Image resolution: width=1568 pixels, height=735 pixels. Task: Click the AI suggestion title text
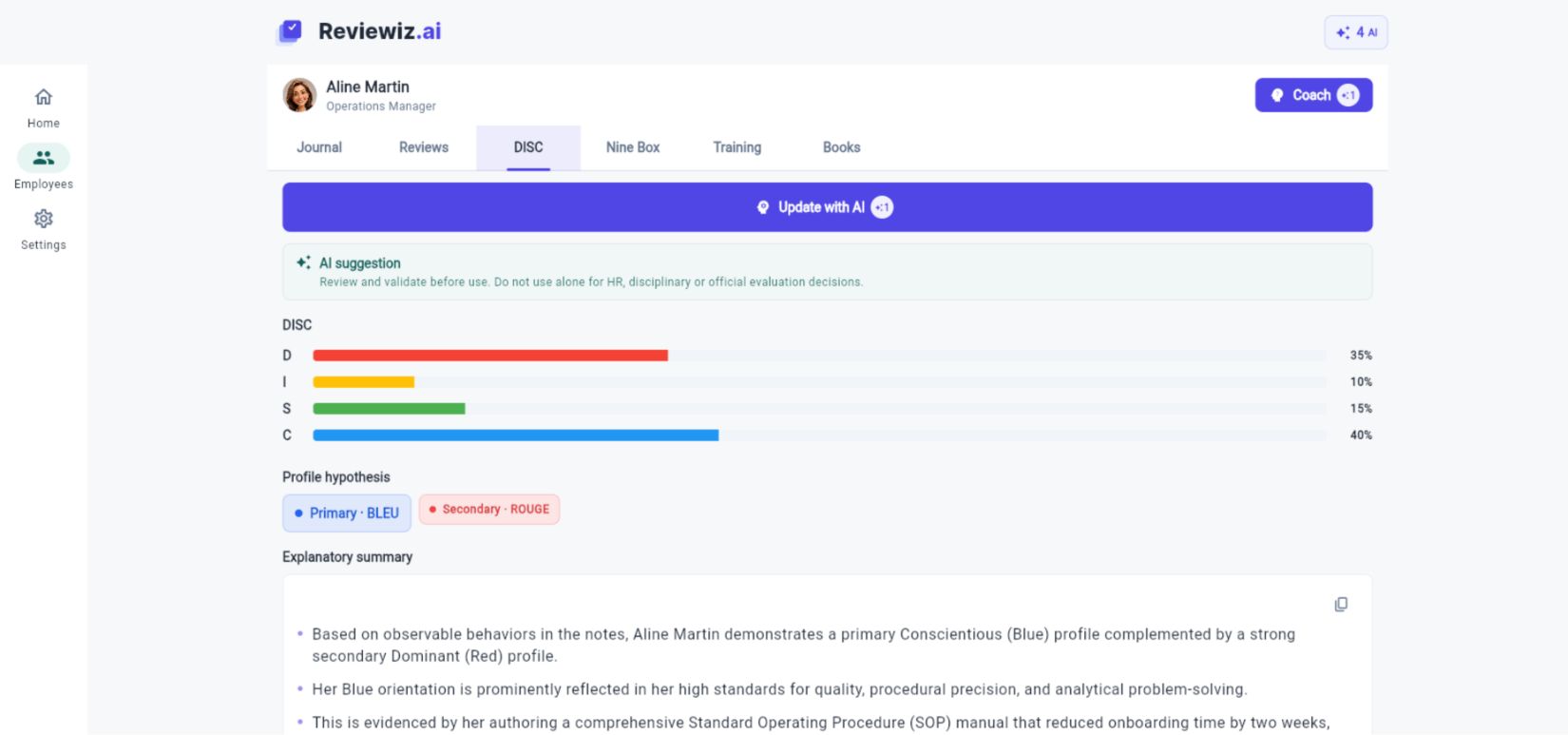point(360,263)
